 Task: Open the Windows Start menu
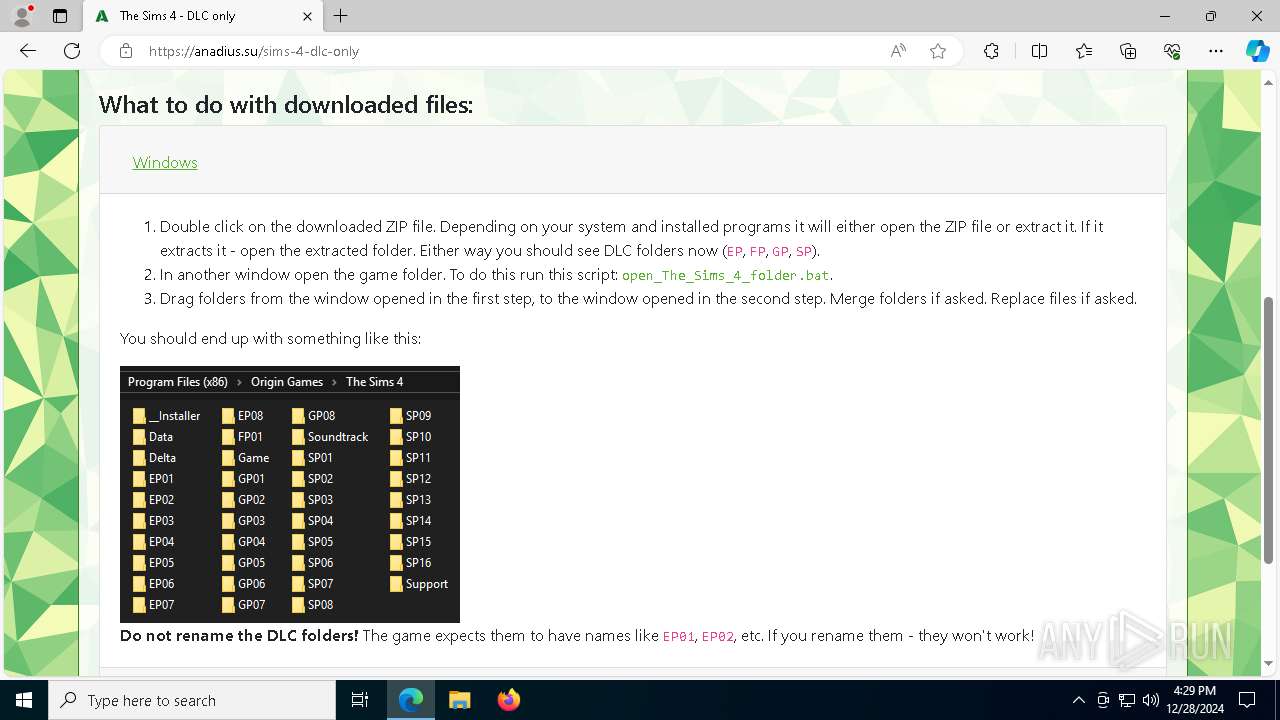(24, 700)
